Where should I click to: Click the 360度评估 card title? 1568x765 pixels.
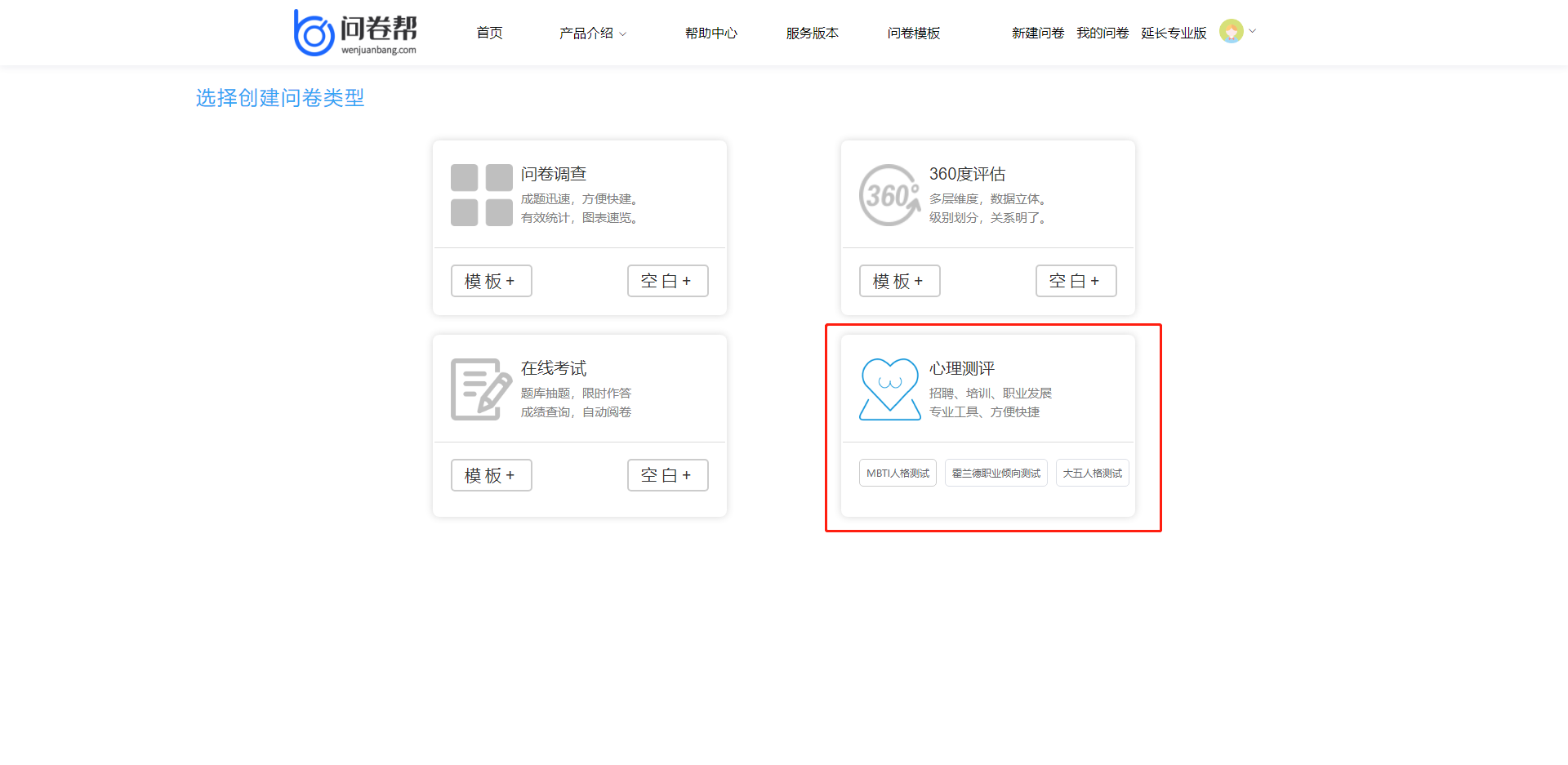click(967, 174)
